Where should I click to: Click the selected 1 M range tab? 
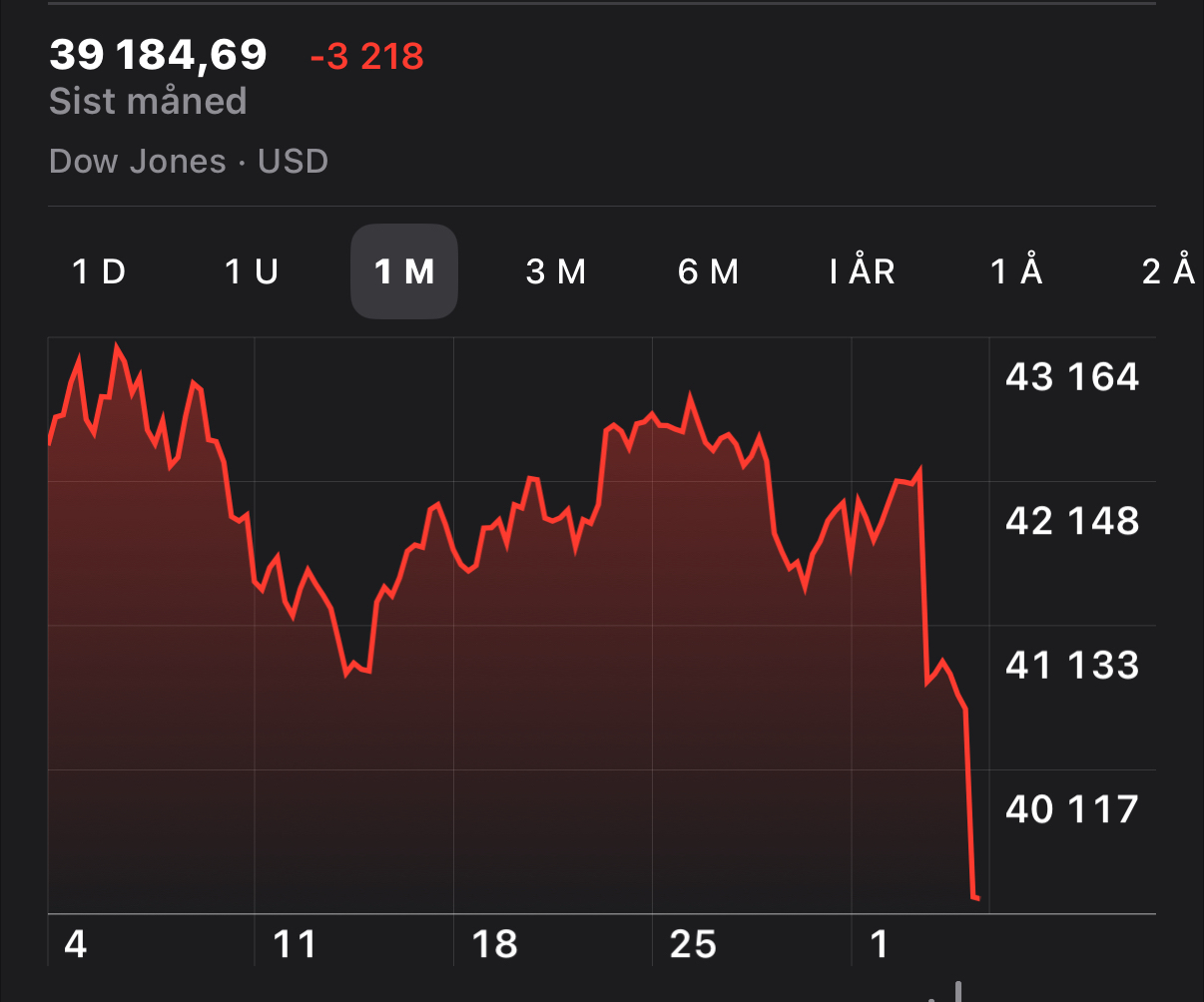click(x=403, y=271)
